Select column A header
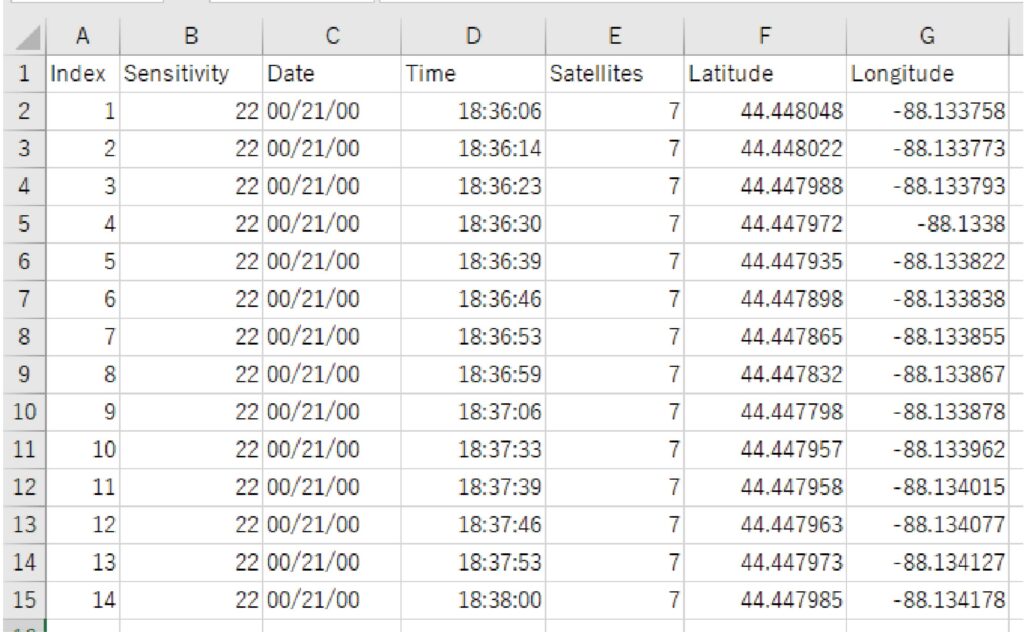The height and width of the screenshot is (632, 1024). [x=83, y=36]
